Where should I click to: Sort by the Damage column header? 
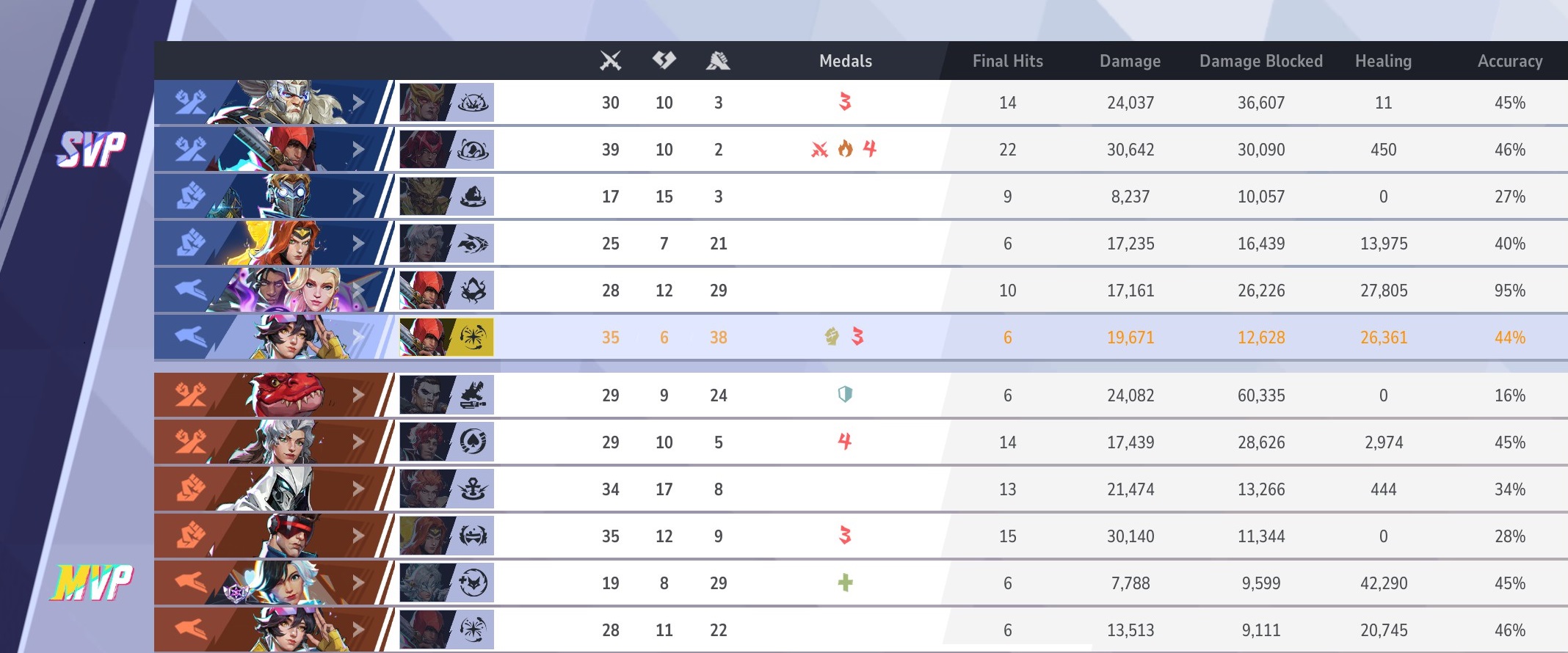(x=1130, y=61)
